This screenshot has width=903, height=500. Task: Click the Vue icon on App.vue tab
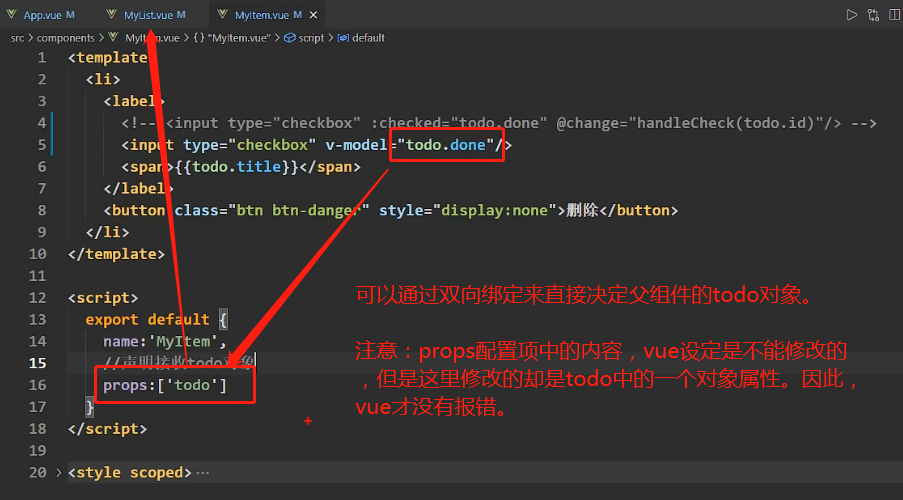(12, 14)
